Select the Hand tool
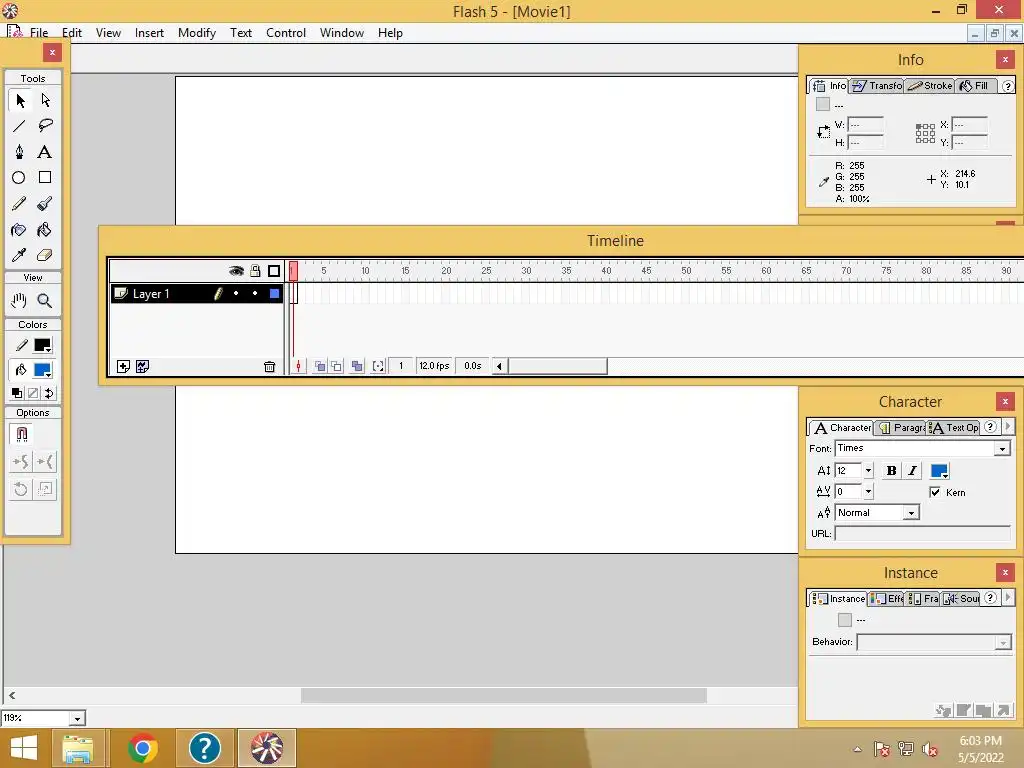The height and width of the screenshot is (768, 1024). [x=20, y=300]
